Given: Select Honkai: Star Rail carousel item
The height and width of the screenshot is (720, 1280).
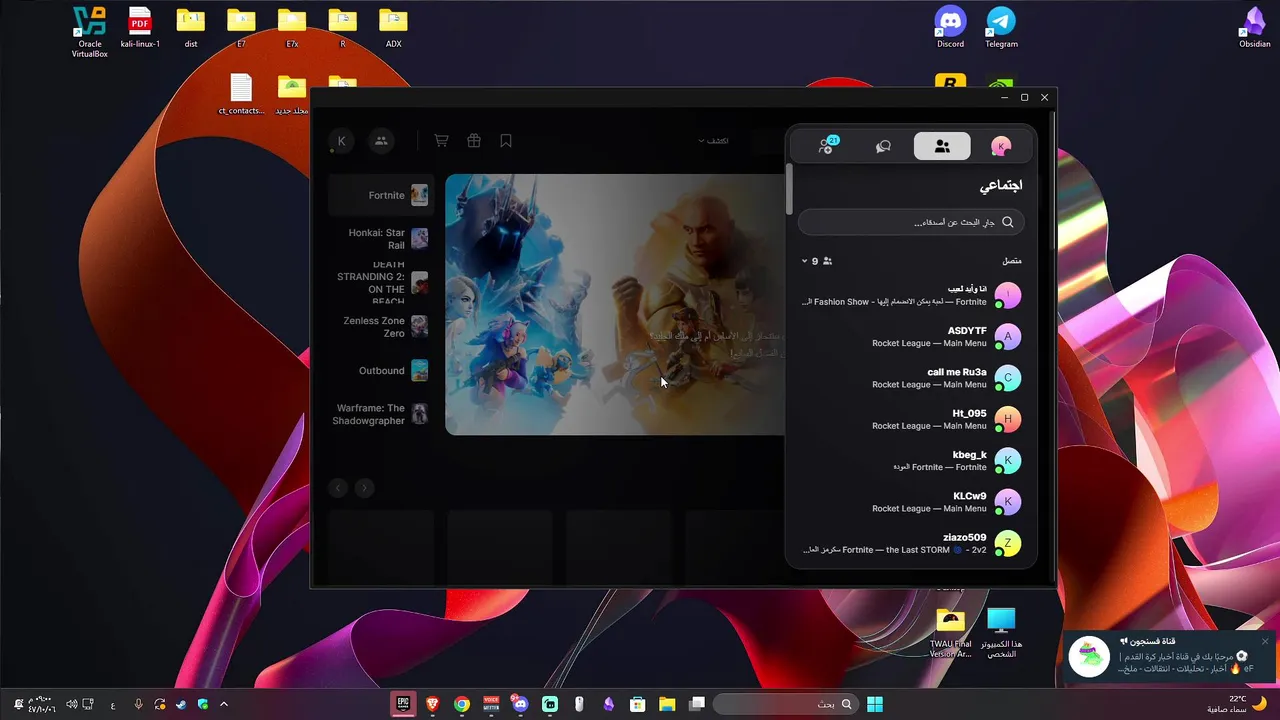Looking at the screenshot, I should [x=381, y=239].
